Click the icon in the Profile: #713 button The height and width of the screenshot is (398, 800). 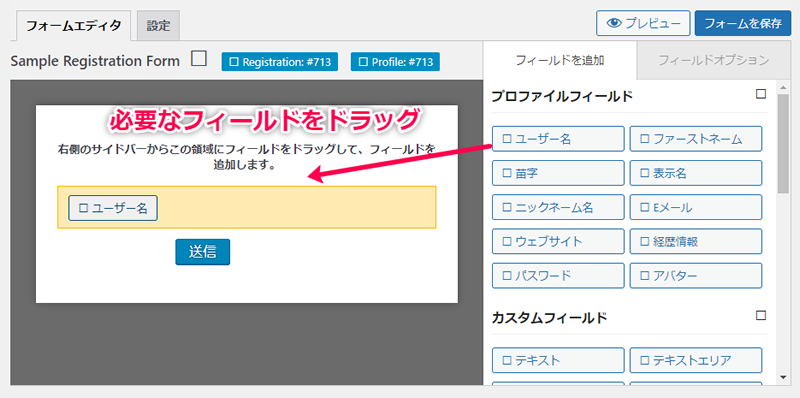point(363,62)
